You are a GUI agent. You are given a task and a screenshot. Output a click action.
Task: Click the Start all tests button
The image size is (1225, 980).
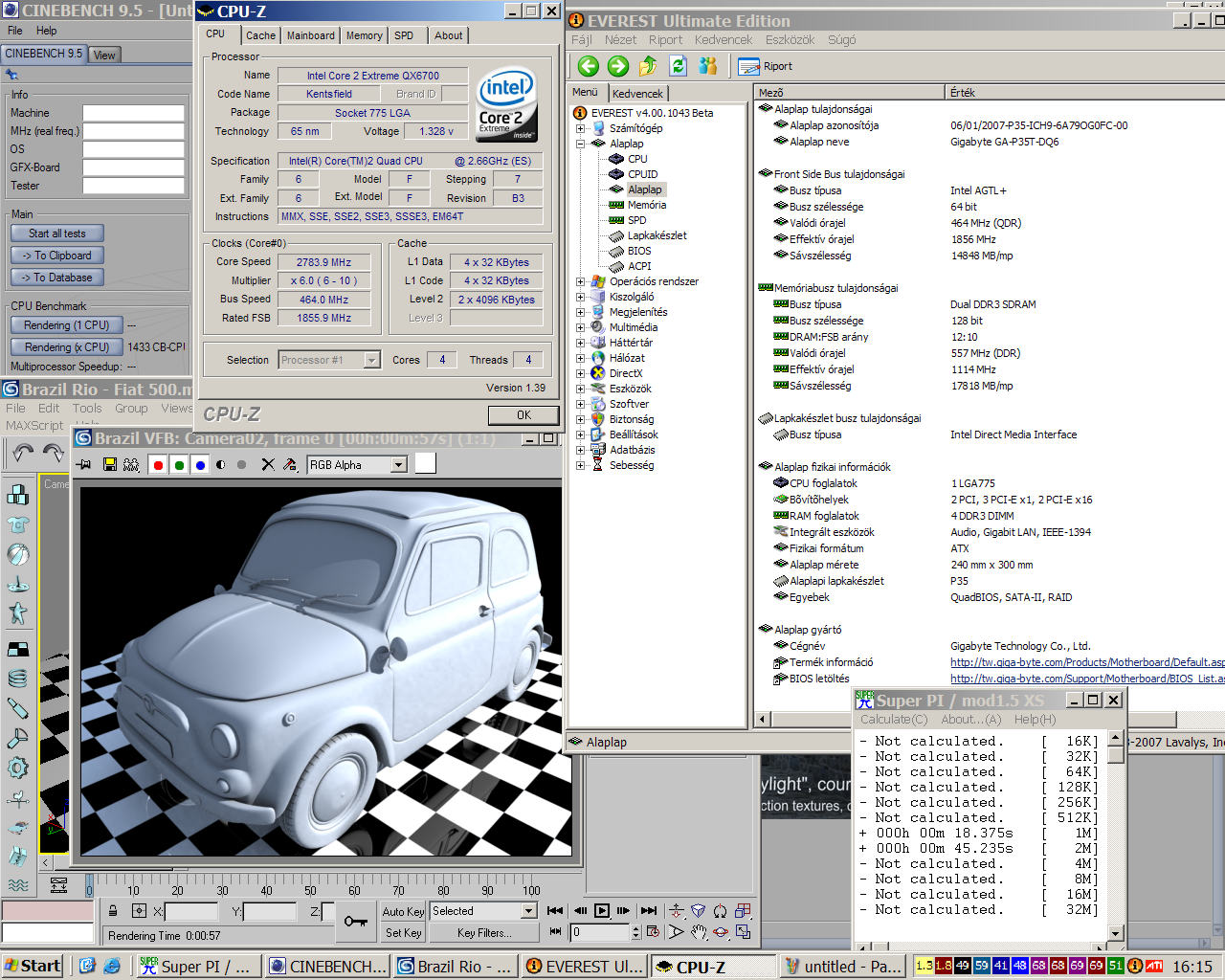(x=57, y=234)
